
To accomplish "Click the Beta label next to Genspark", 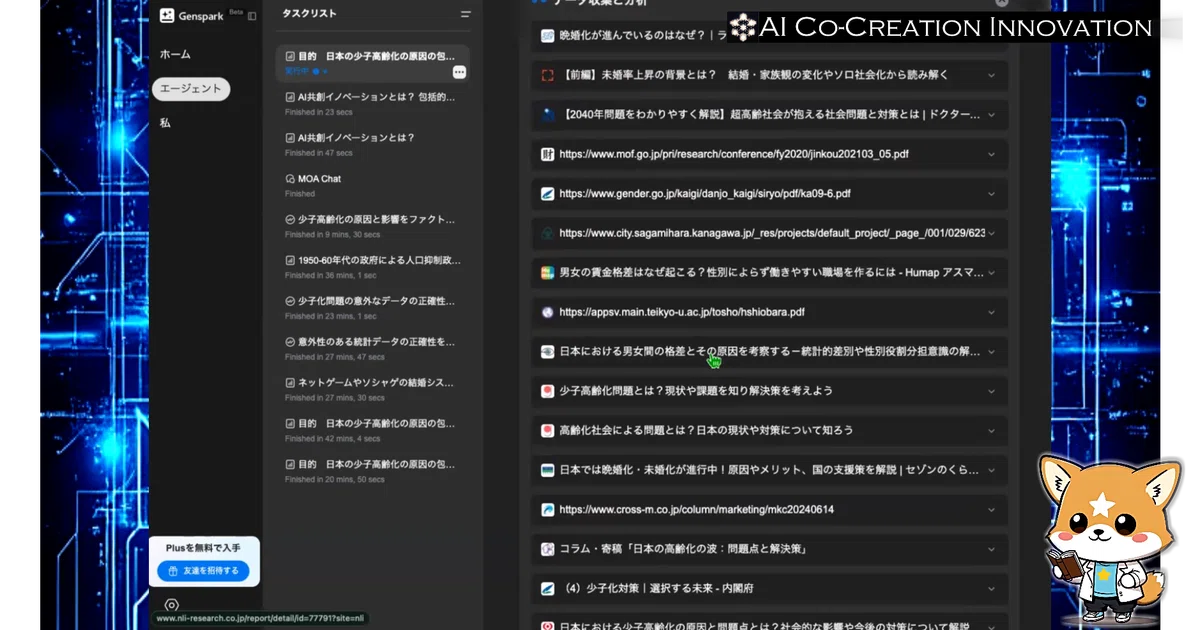I will [236, 12].
